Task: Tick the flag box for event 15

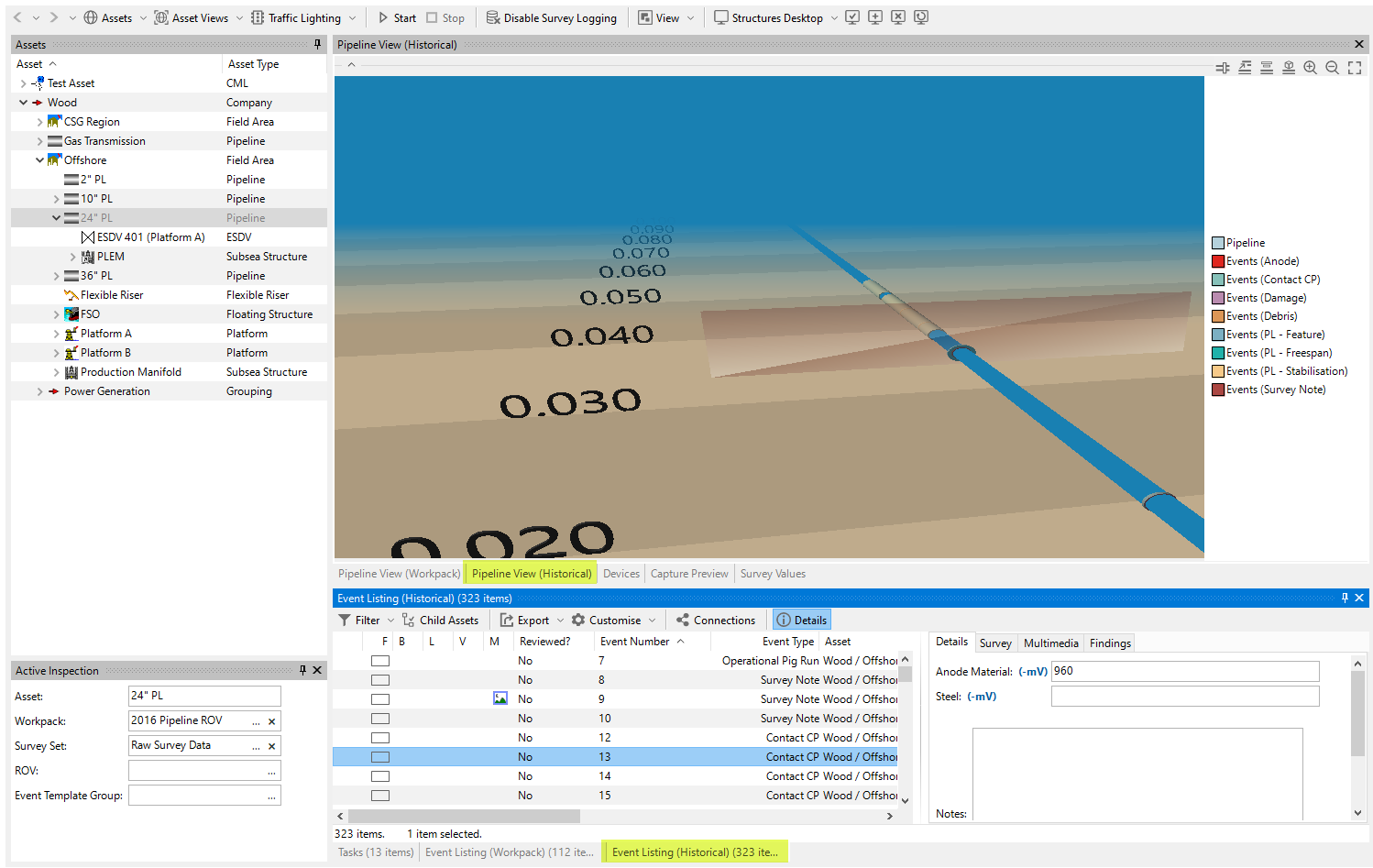Action: click(380, 796)
